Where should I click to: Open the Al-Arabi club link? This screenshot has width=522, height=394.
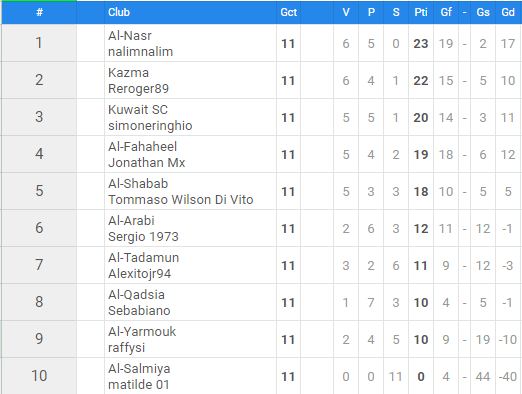tap(131, 221)
